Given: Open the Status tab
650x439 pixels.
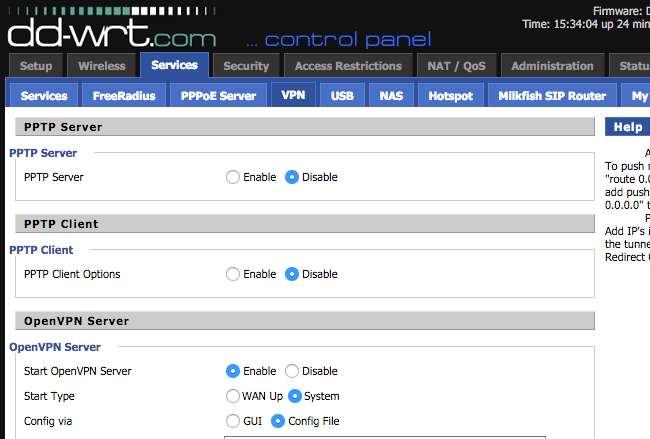Looking at the screenshot, I should tap(630, 65).
